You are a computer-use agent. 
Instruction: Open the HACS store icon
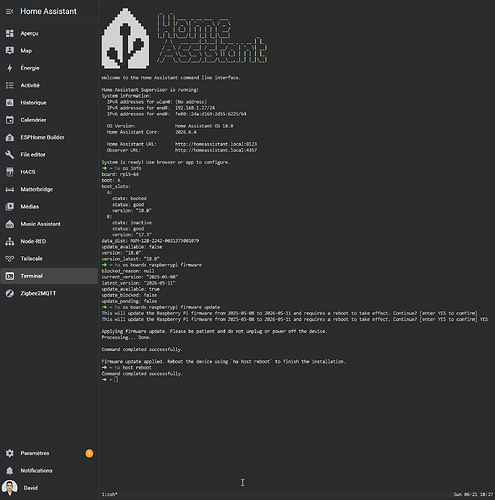tap(10, 172)
